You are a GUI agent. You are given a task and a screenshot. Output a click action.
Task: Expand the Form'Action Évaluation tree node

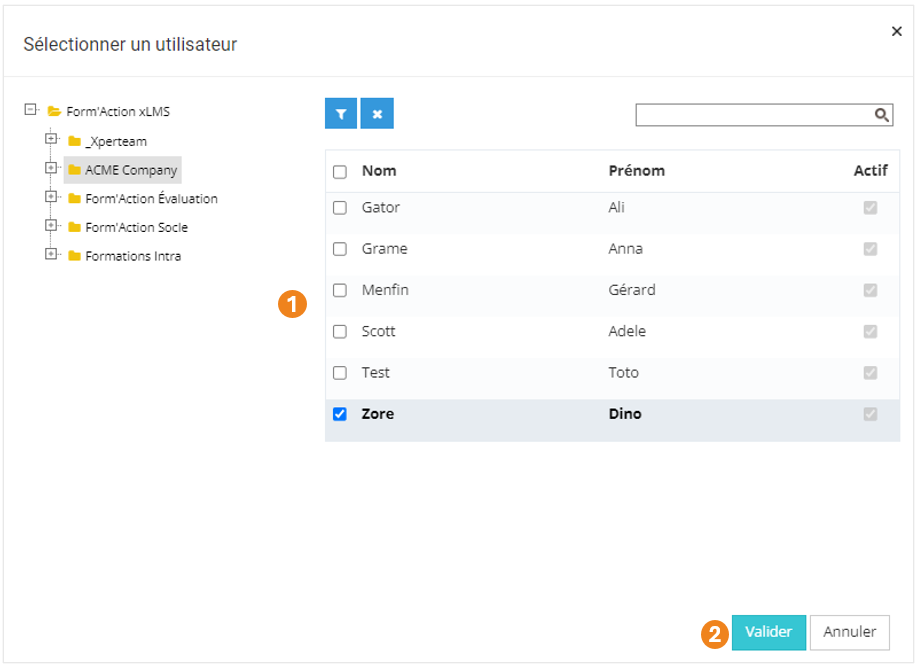(51, 197)
